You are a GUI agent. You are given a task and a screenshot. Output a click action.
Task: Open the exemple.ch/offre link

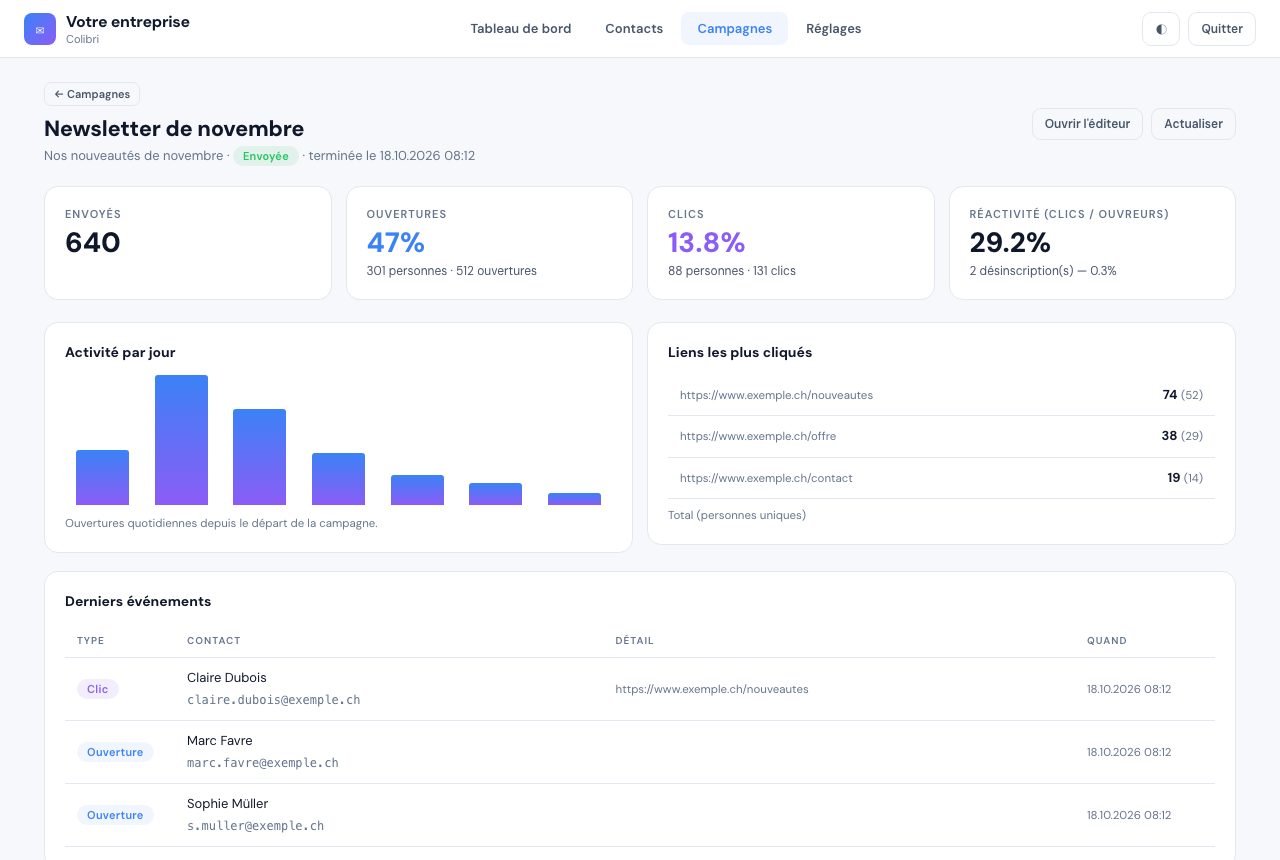[758, 436]
